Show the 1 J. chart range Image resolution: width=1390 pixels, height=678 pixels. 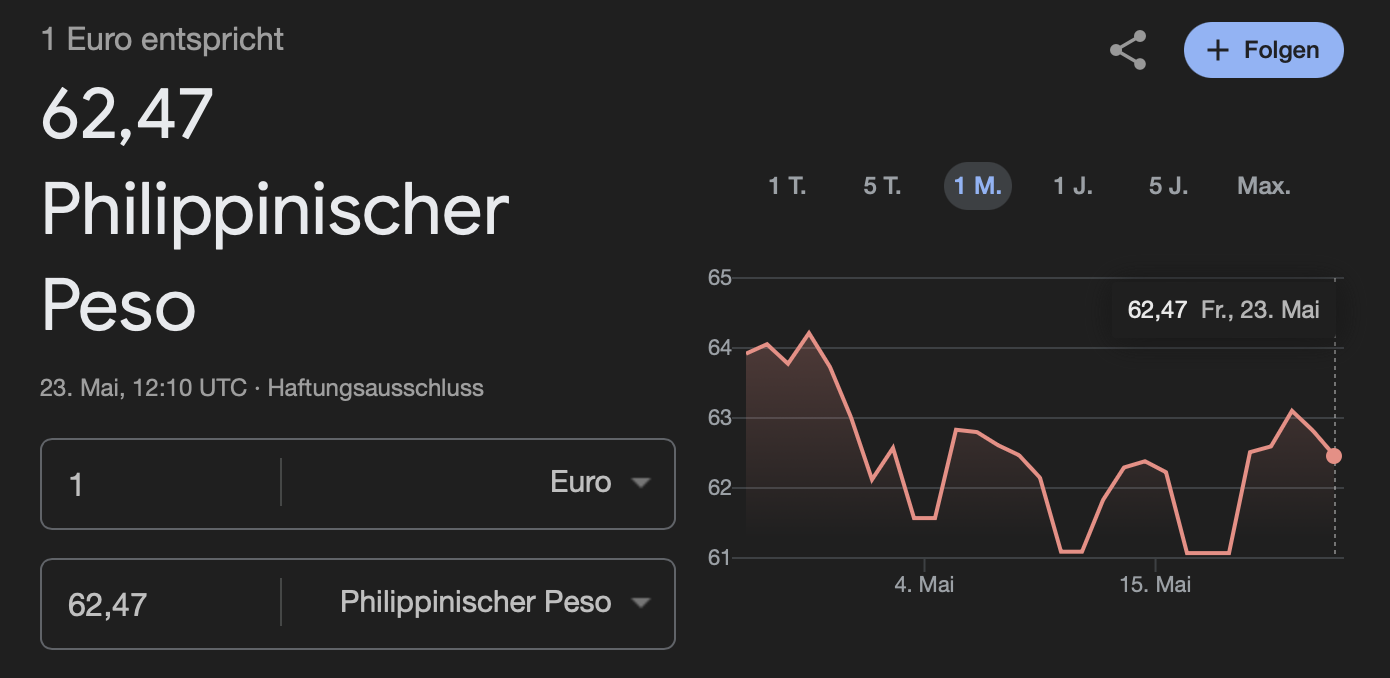tap(1073, 186)
